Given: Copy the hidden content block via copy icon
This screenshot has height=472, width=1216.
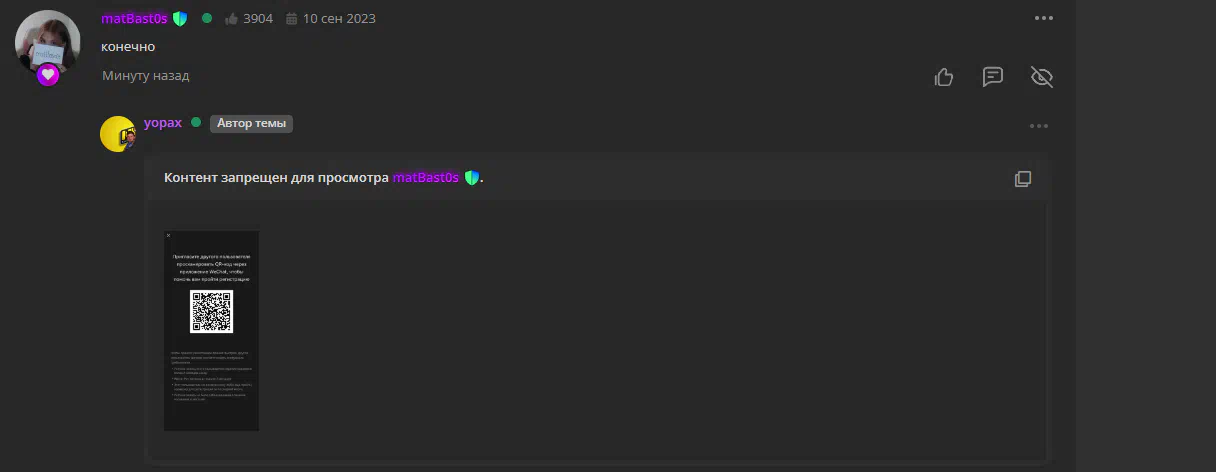Looking at the screenshot, I should [x=1022, y=179].
